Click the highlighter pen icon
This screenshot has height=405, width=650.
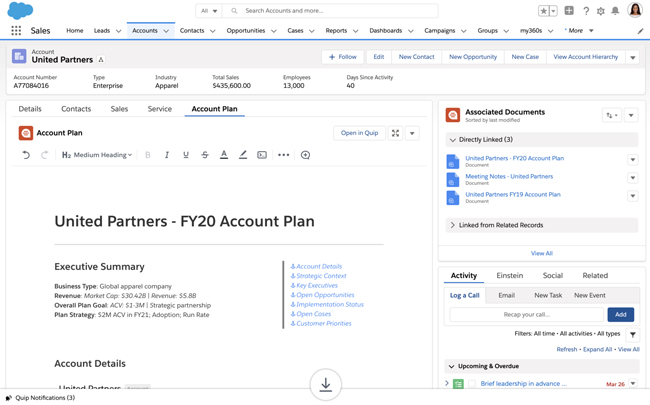pyautogui.click(x=243, y=155)
